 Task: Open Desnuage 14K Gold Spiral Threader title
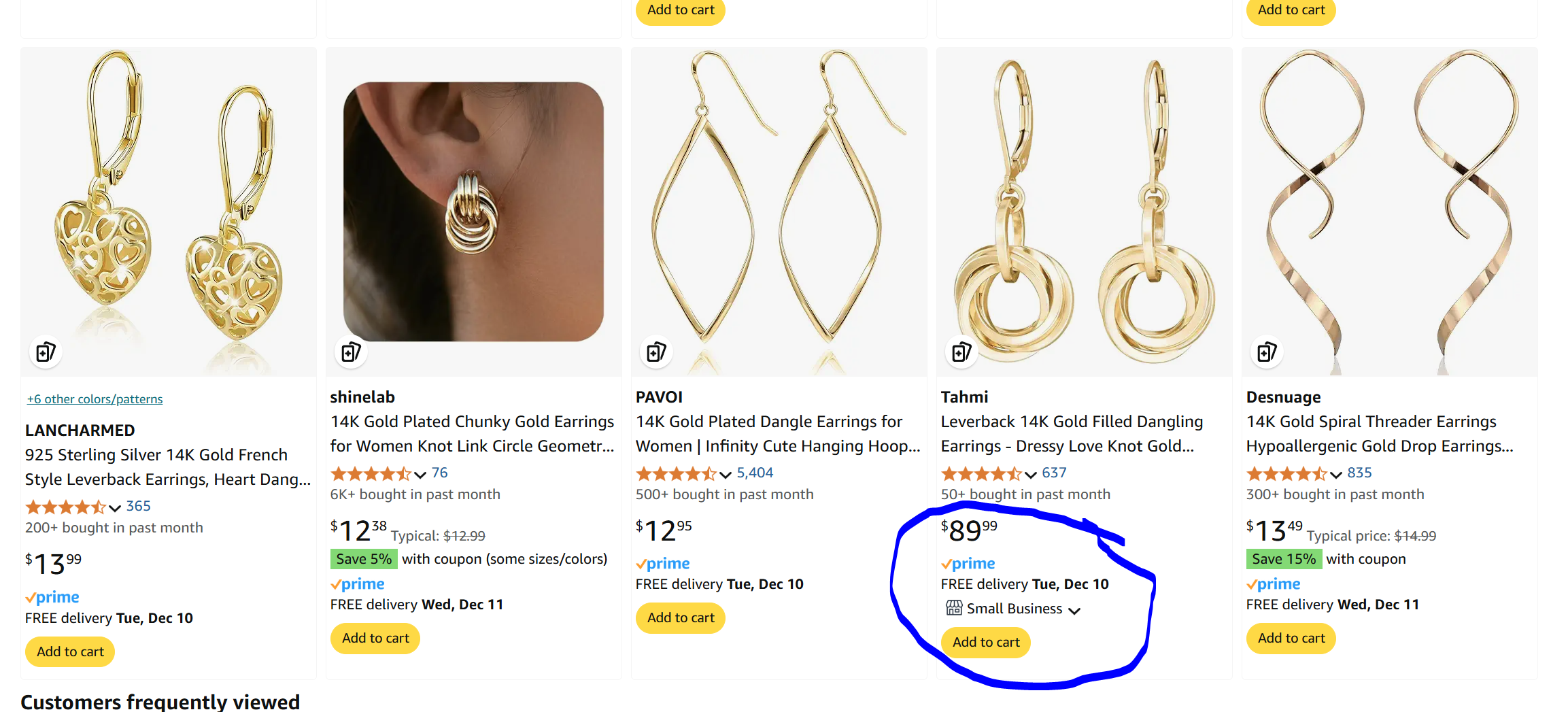(1380, 434)
